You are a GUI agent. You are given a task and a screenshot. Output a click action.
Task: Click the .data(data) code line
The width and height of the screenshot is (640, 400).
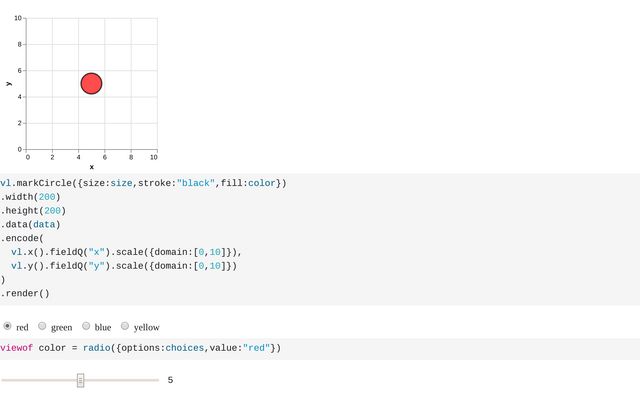tap(30, 225)
